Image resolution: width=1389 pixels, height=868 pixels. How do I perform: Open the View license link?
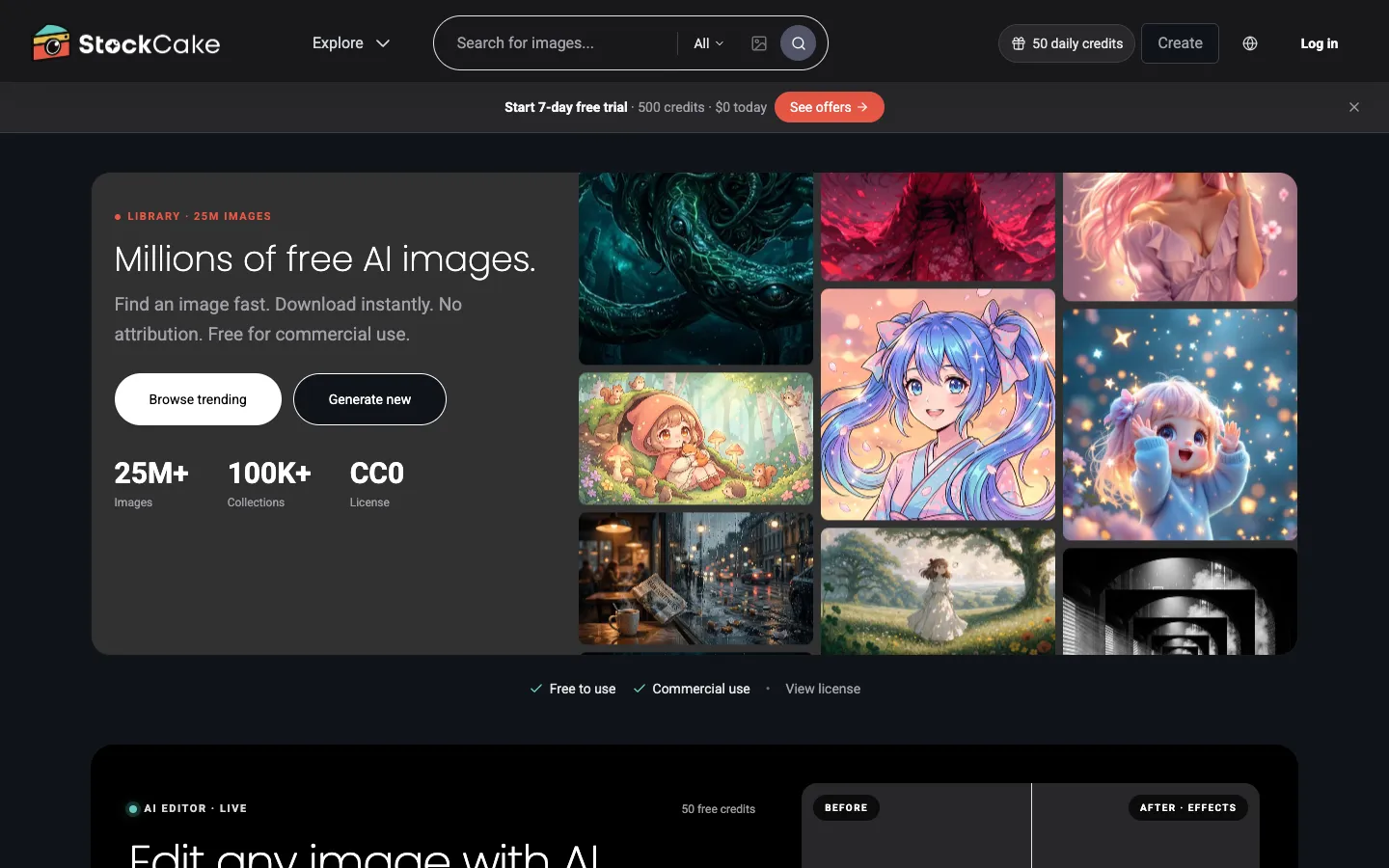point(823,689)
